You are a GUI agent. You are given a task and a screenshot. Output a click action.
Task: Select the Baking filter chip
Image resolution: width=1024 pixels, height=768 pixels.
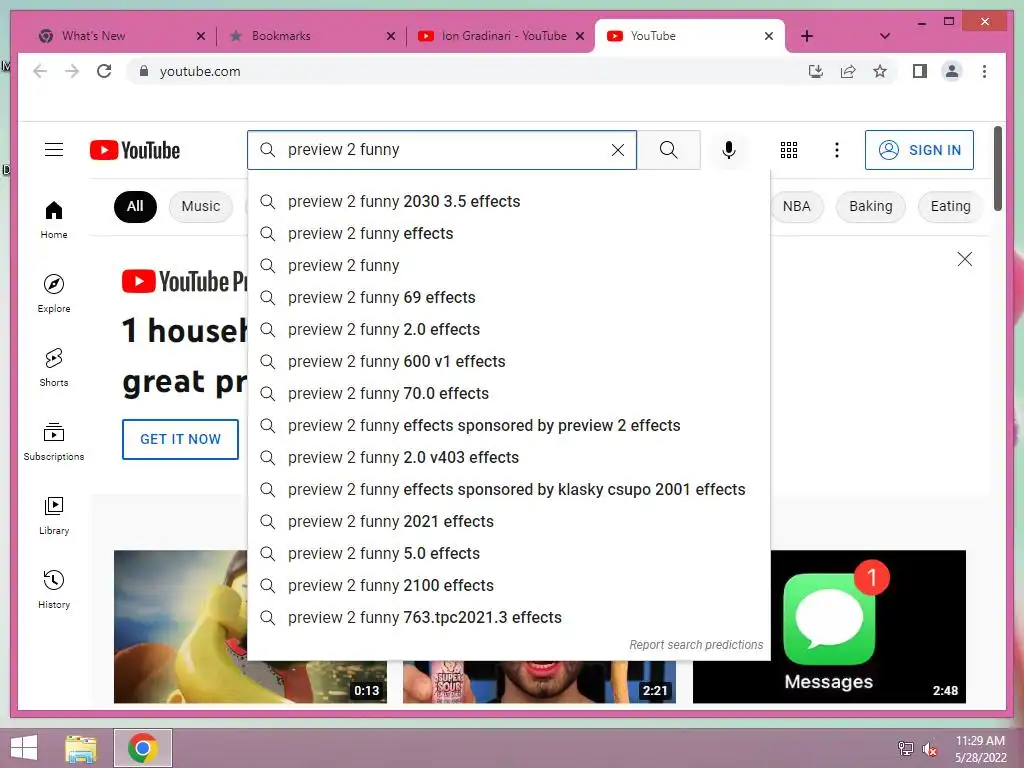tap(871, 206)
